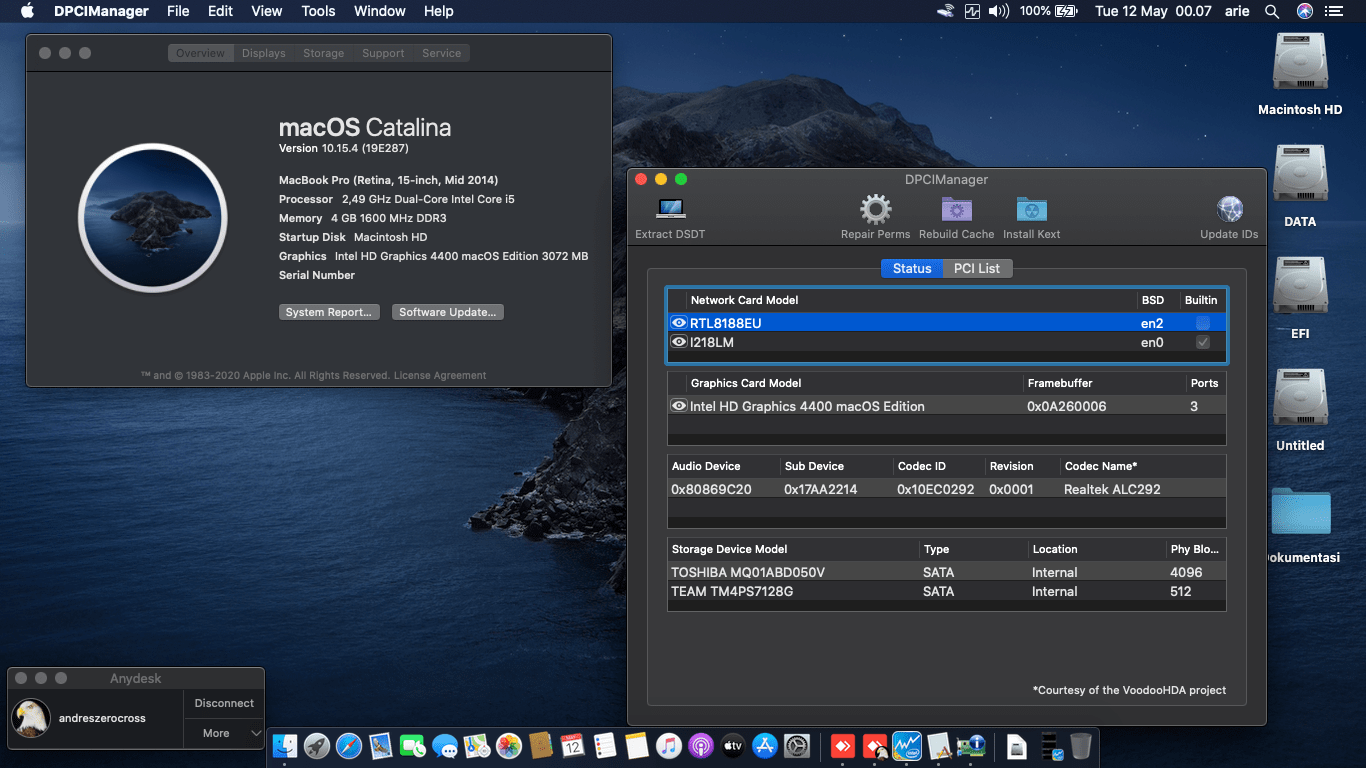Open FaceTime from the dock
The width and height of the screenshot is (1366, 768).
pos(412,745)
